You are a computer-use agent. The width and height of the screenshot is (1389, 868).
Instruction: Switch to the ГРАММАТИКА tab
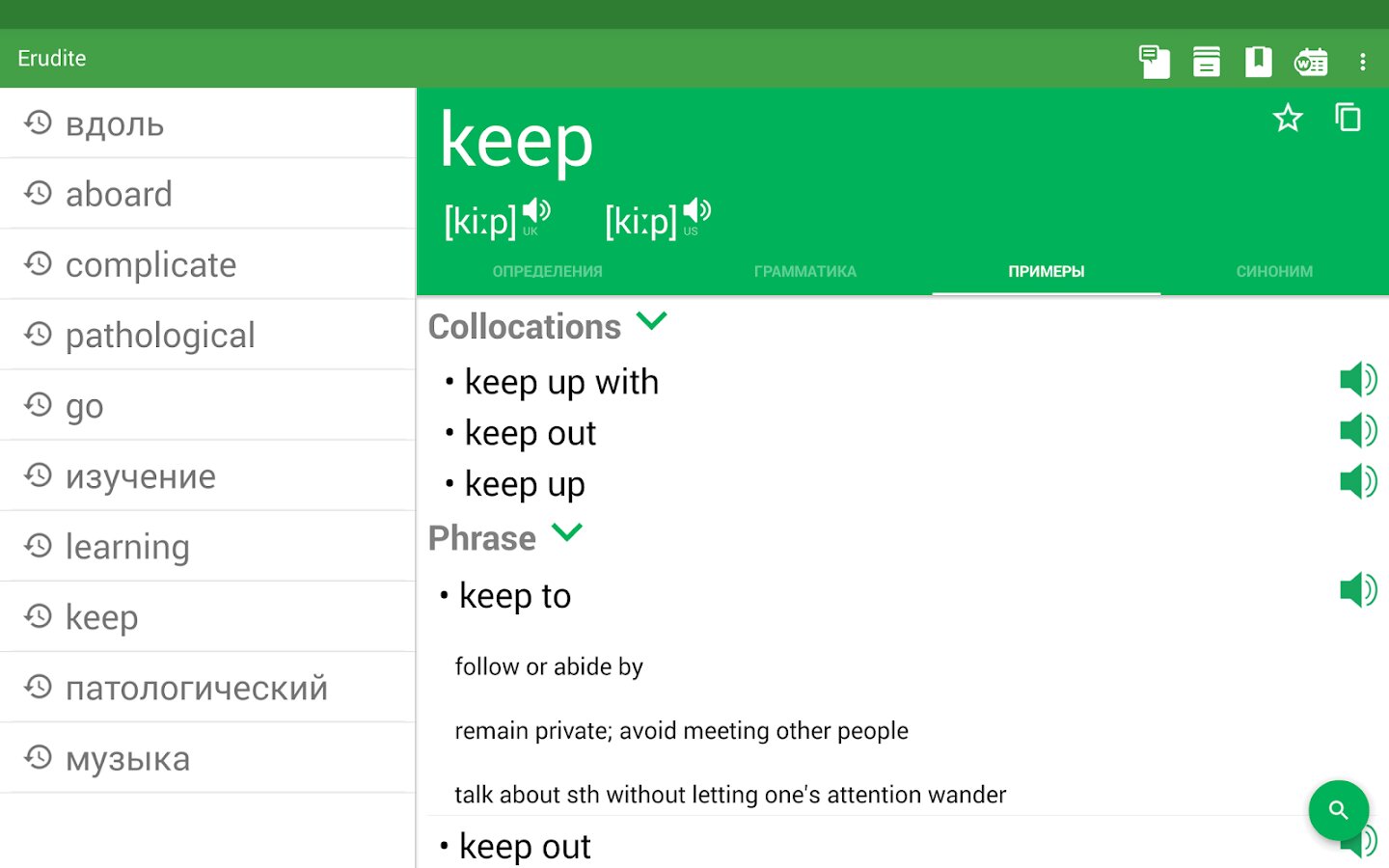pos(805,272)
